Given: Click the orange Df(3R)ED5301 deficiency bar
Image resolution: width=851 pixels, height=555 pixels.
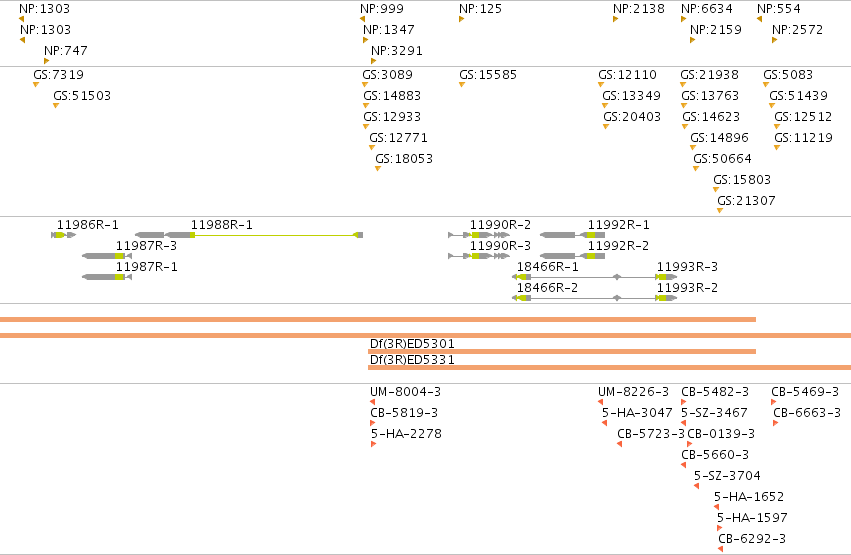Looking at the screenshot, I should pos(562,352).
